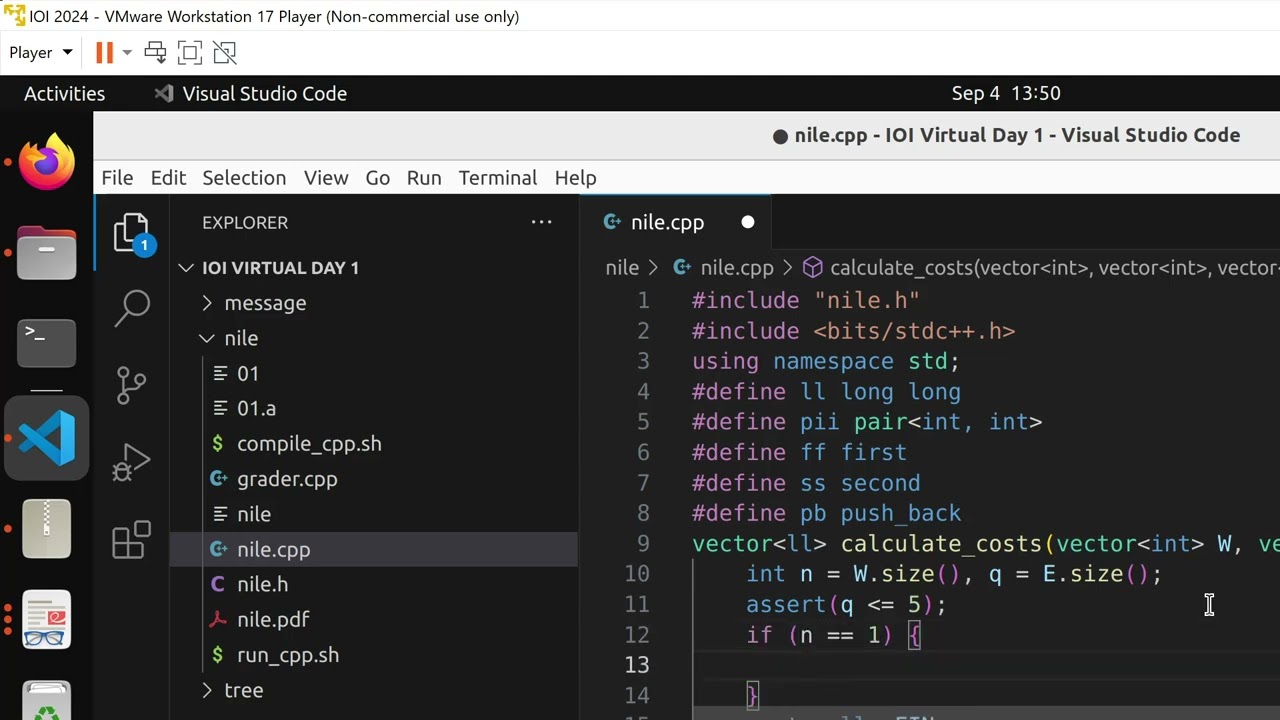Open Terminal from the dock
1280x720 pixels.
[x=47, y=344]
